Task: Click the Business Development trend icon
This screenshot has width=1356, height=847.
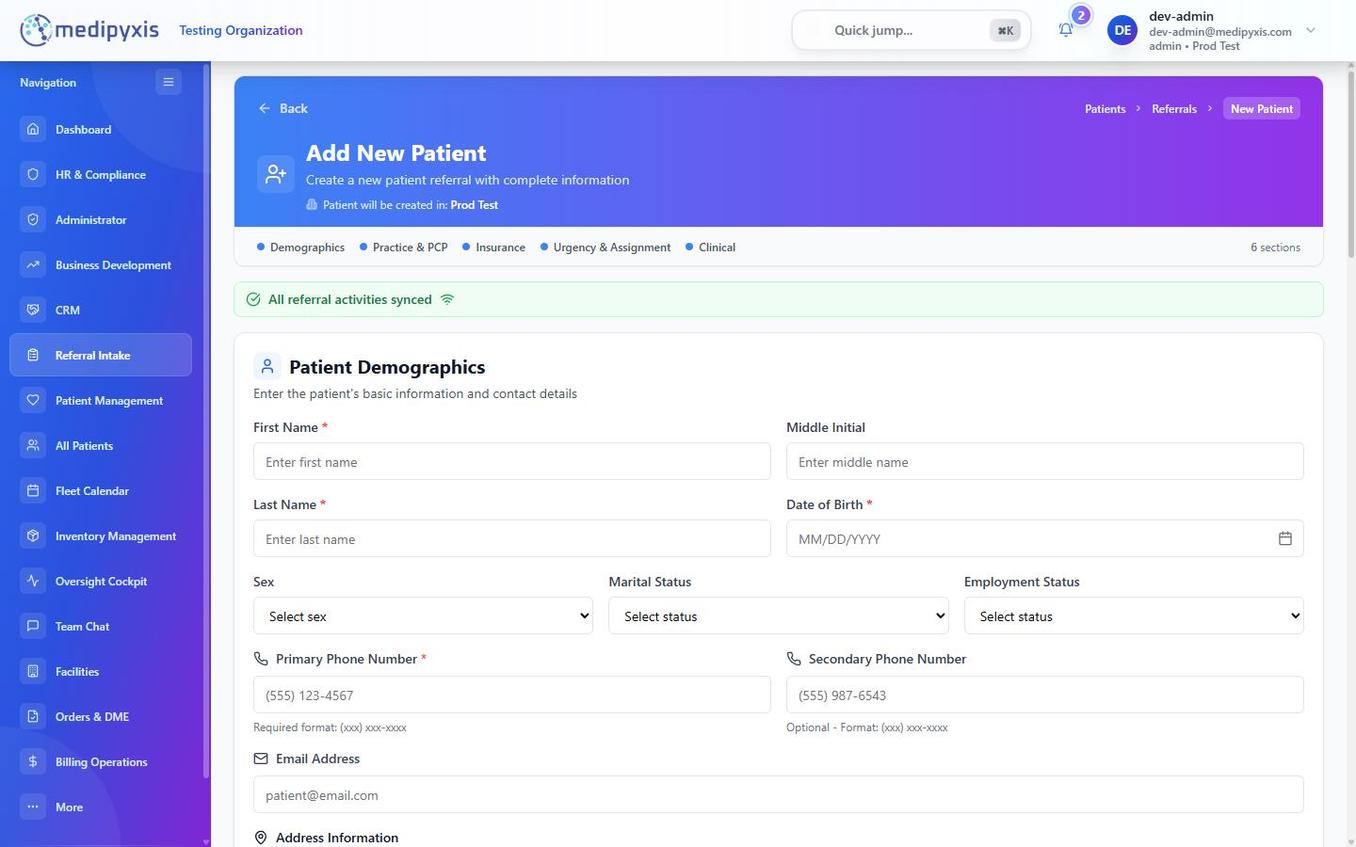Action: [33, 265]
